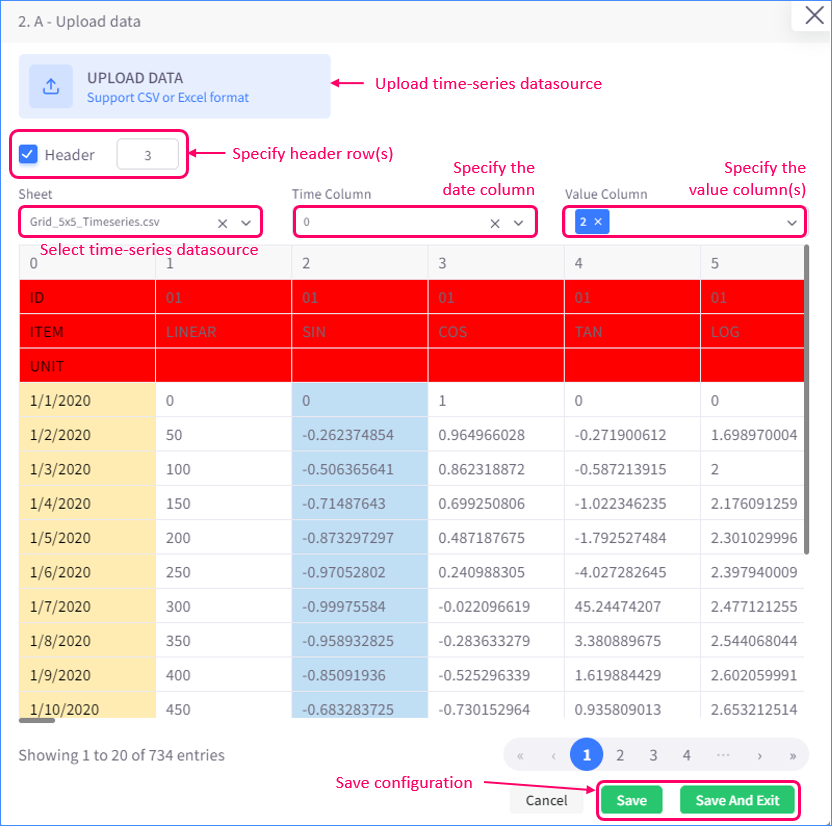Click Save And Exit button
Image resolution: width=832 pixels, height=826 pixels.
pos(737,800)
